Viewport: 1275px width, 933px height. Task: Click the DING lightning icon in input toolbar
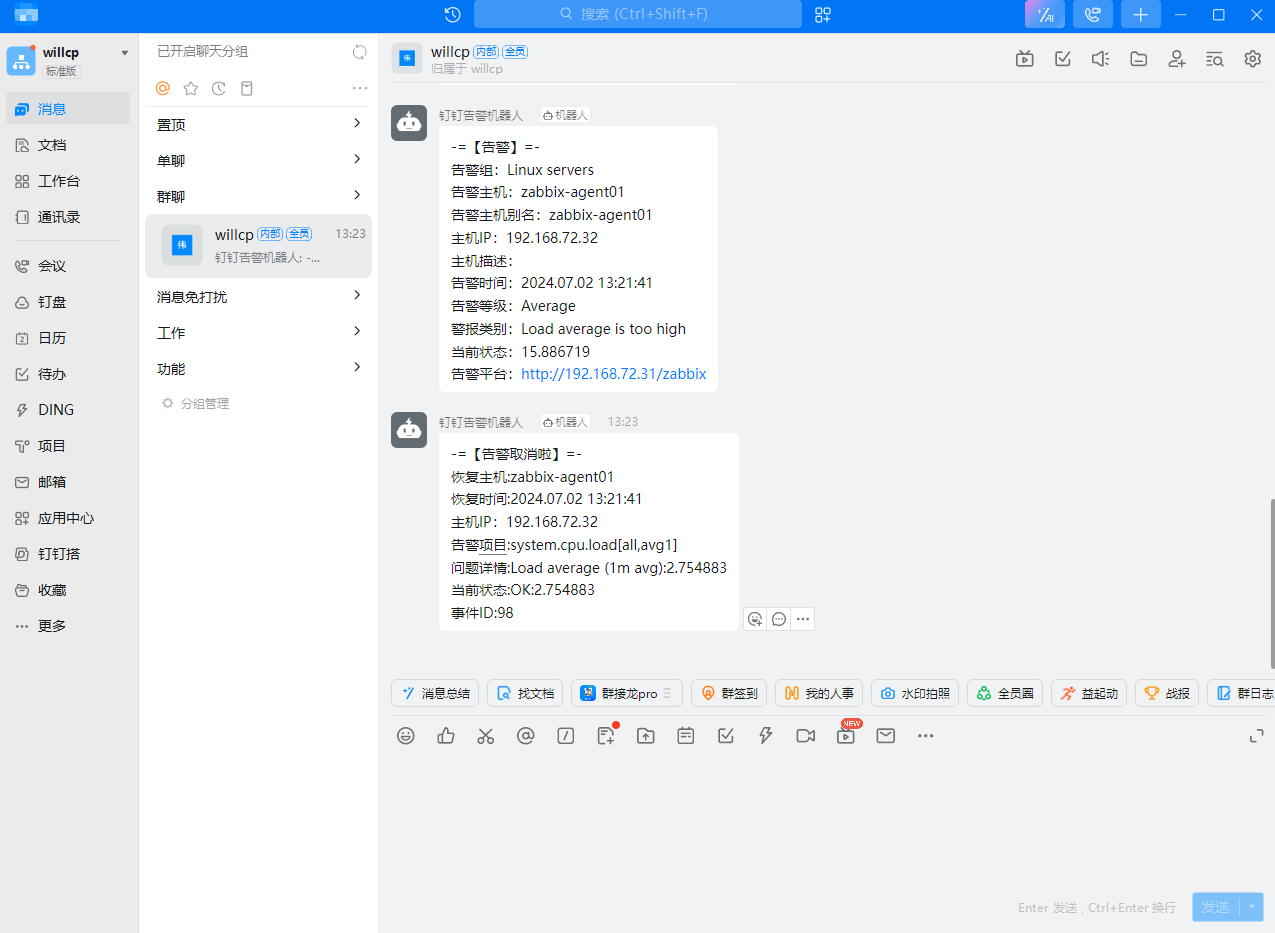[766, 736]
